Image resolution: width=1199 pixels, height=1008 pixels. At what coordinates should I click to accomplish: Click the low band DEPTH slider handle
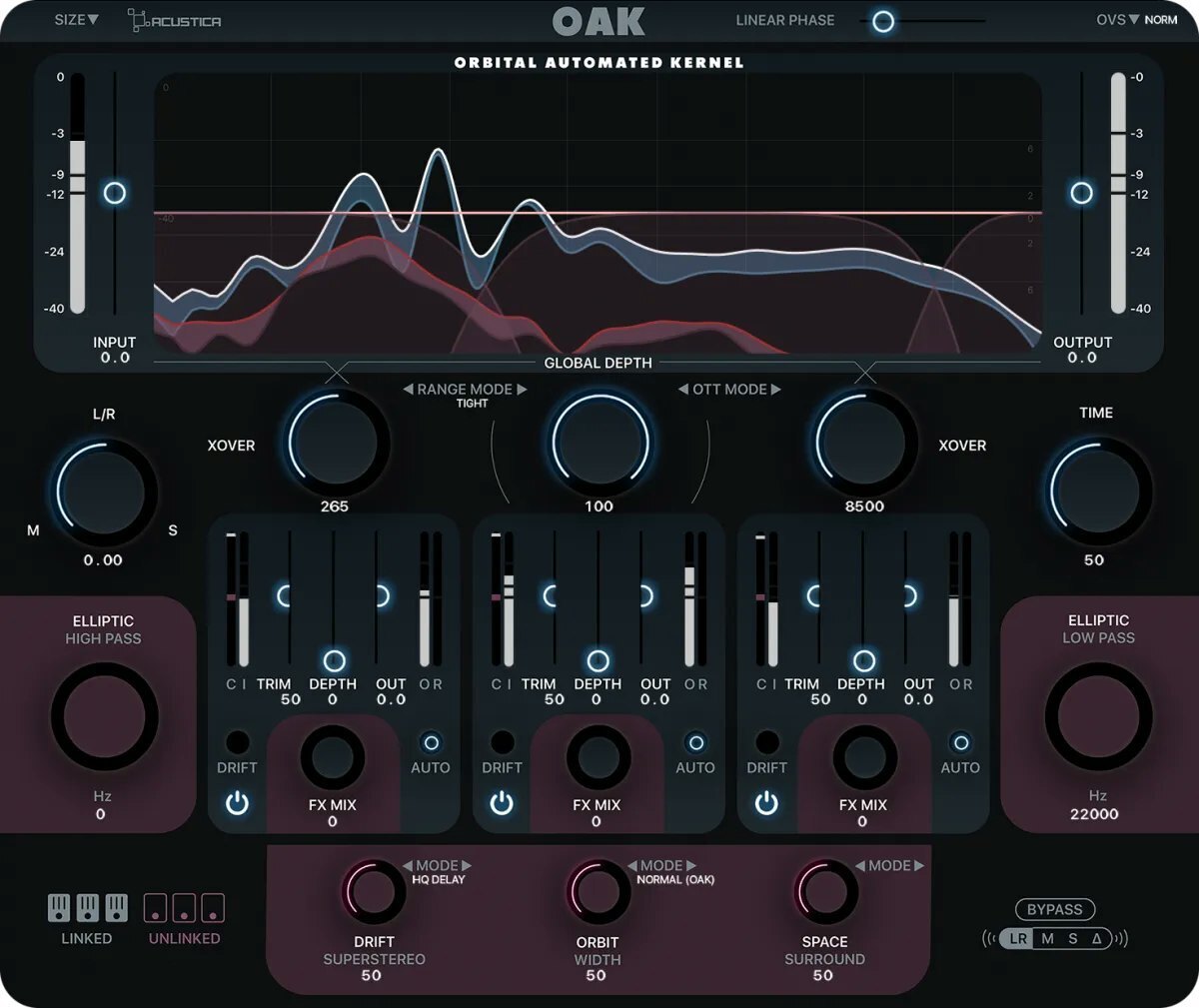tap(334, 660)
